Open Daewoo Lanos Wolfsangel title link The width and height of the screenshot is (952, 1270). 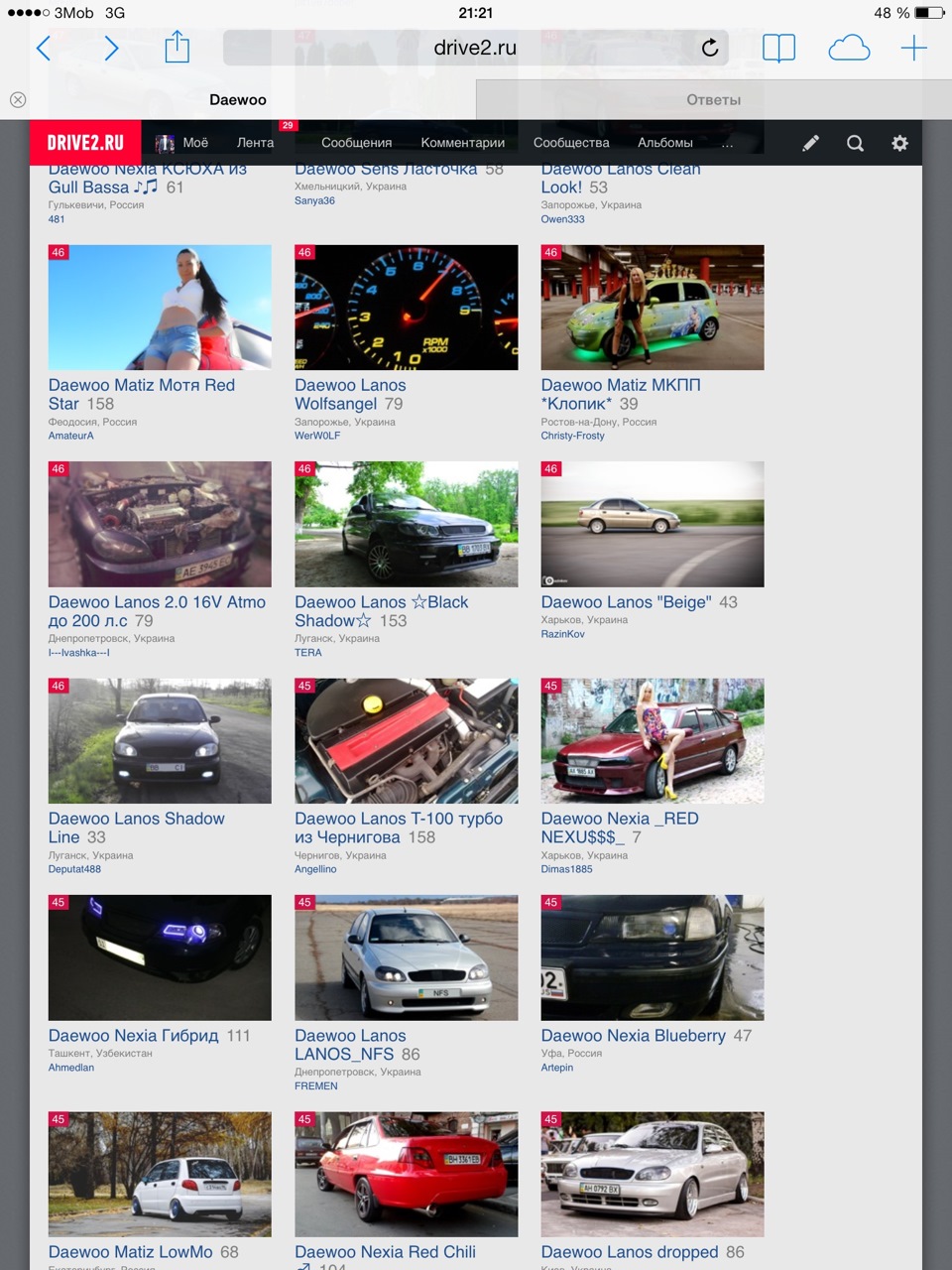pos(350,394)
